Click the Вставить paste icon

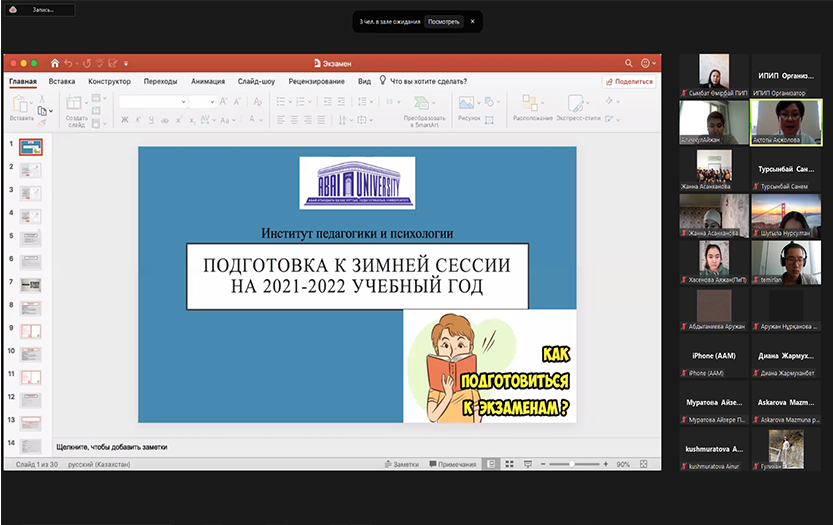tap(21, 103)
